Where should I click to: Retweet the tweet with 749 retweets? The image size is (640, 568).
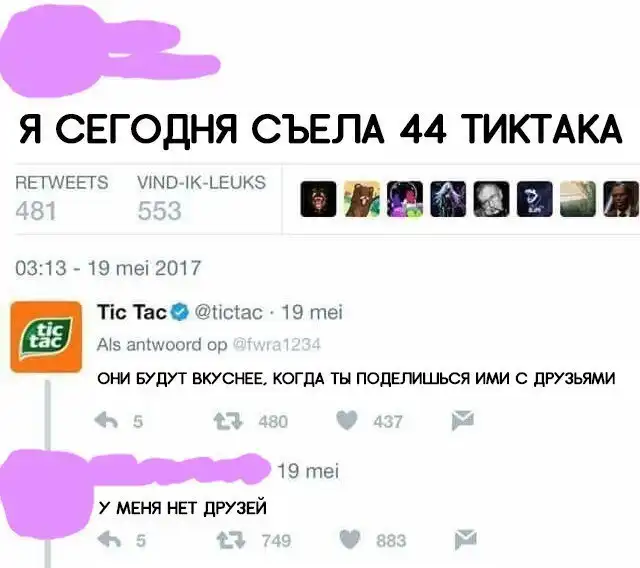pos(231,541)
